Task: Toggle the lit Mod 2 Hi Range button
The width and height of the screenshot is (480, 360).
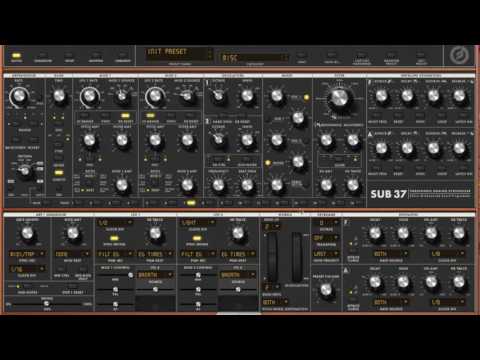Action: pos(150,115)
